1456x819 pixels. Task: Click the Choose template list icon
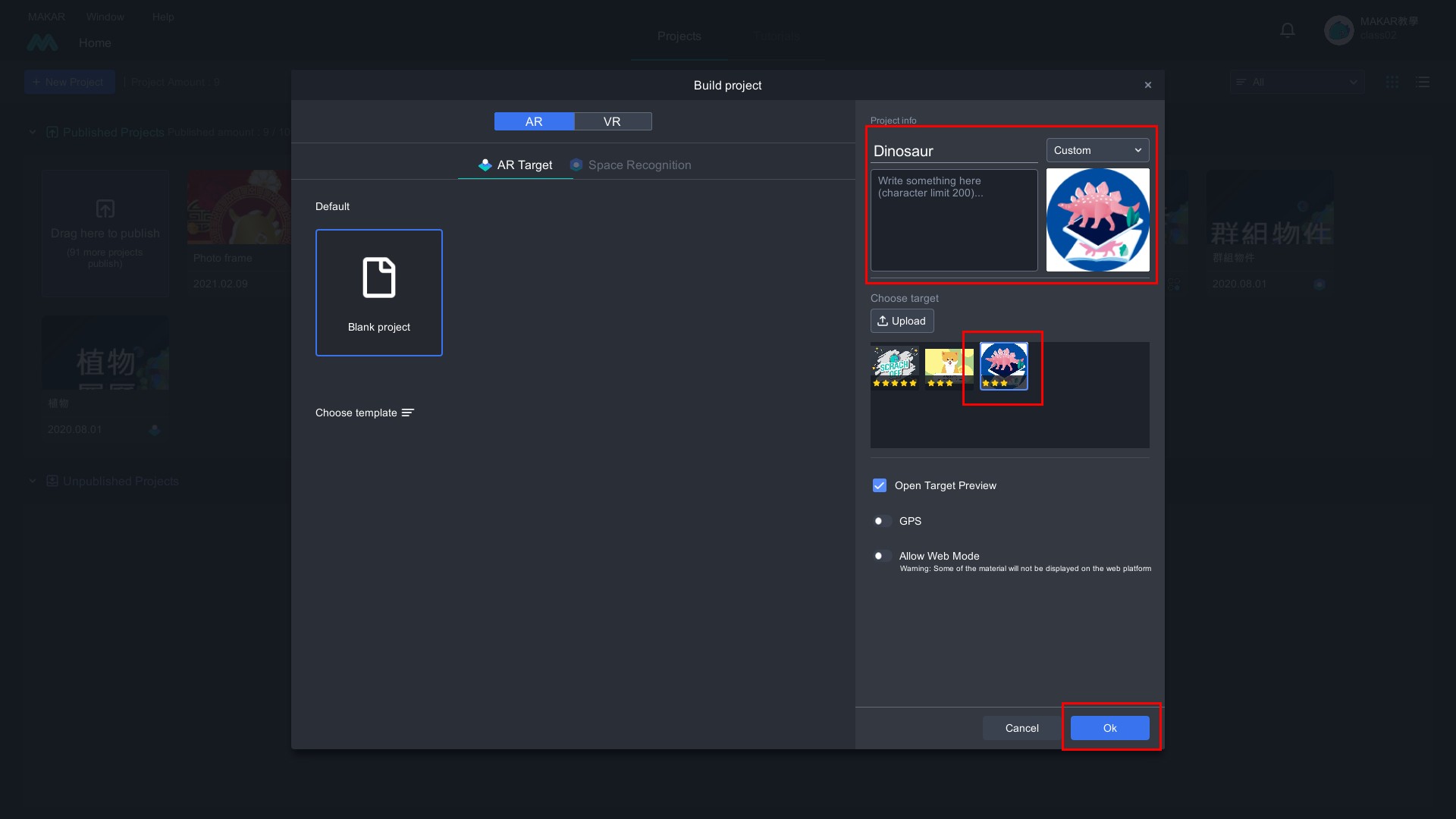click(408, 413)
